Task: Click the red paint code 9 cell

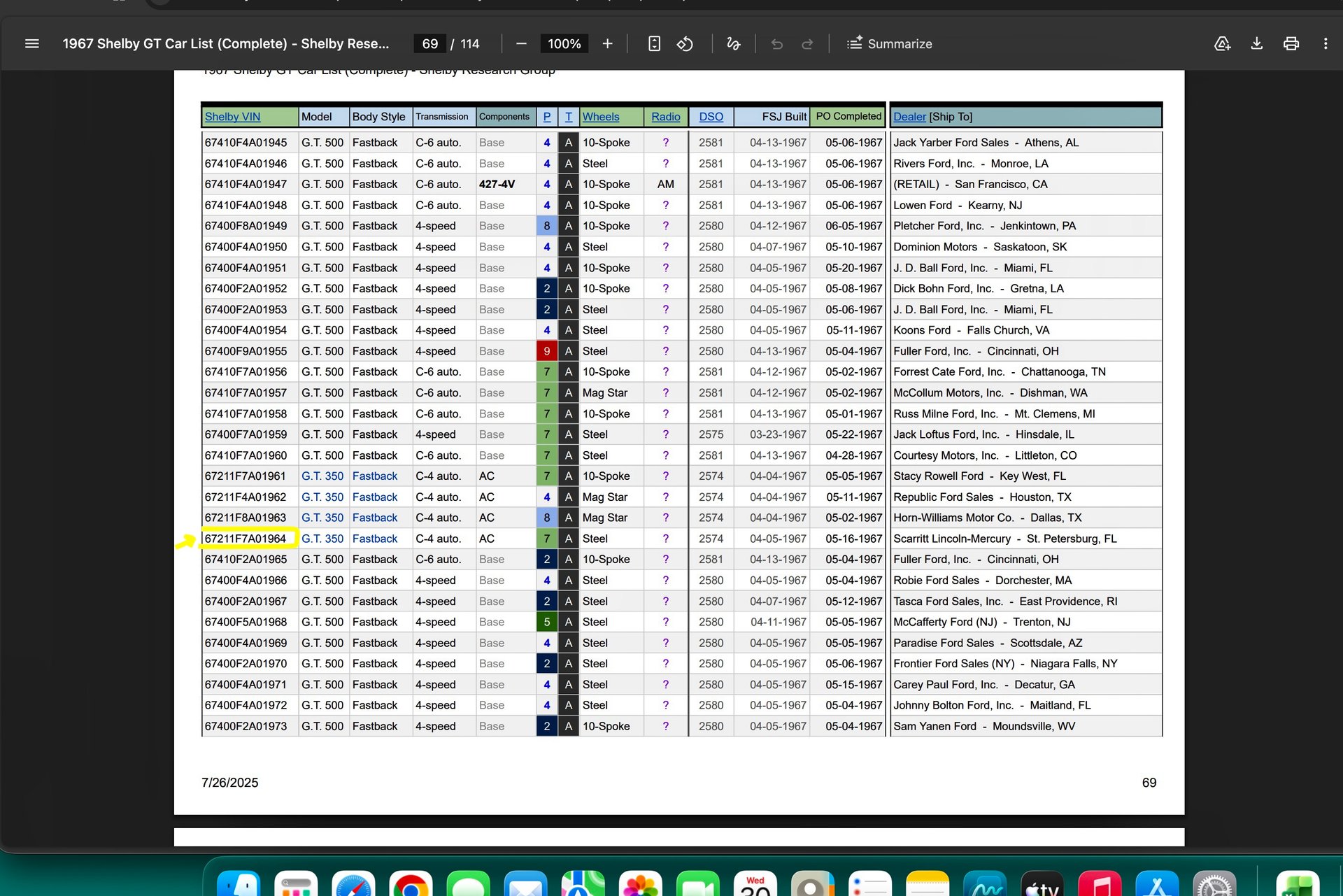Action: point(547,351)
